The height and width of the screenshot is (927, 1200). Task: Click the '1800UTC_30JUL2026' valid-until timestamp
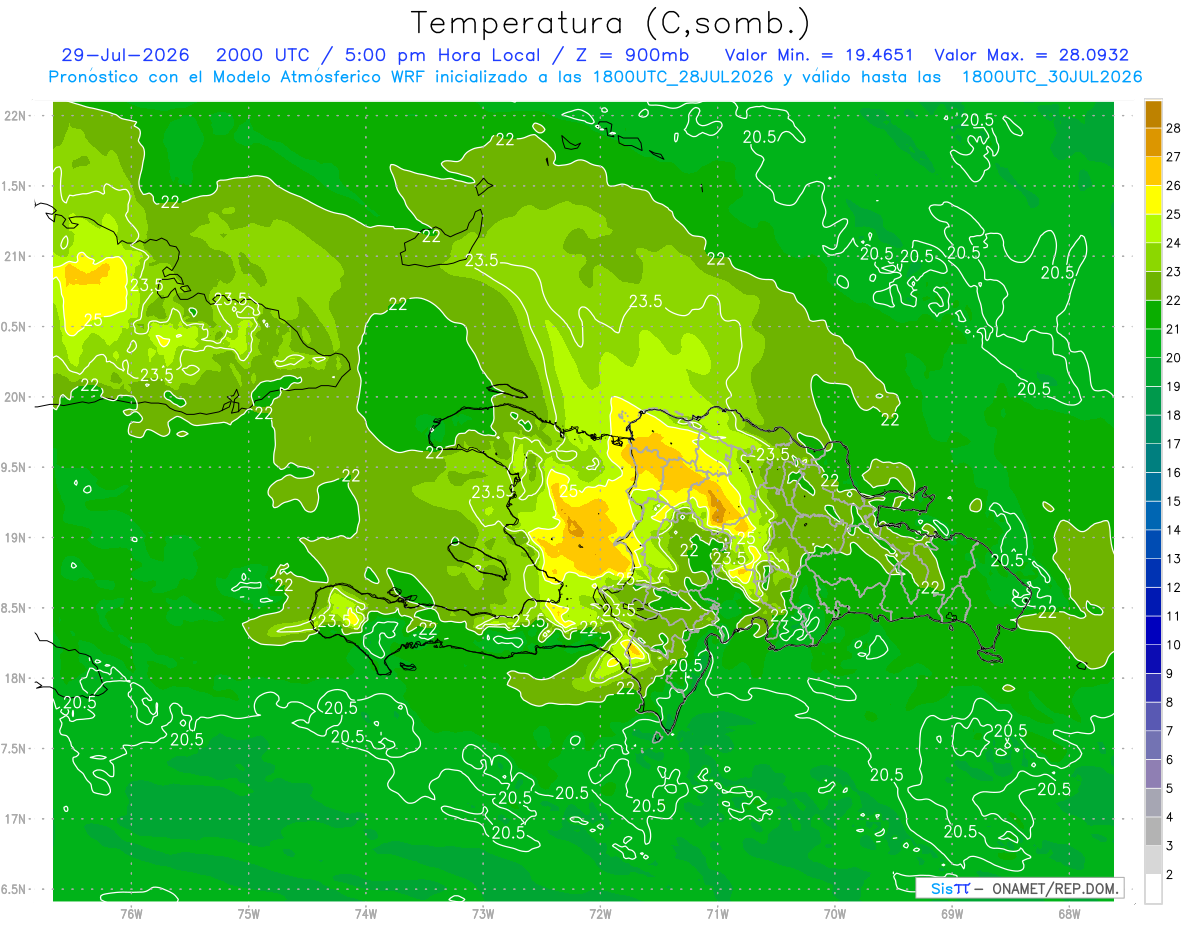point(1052,77)
